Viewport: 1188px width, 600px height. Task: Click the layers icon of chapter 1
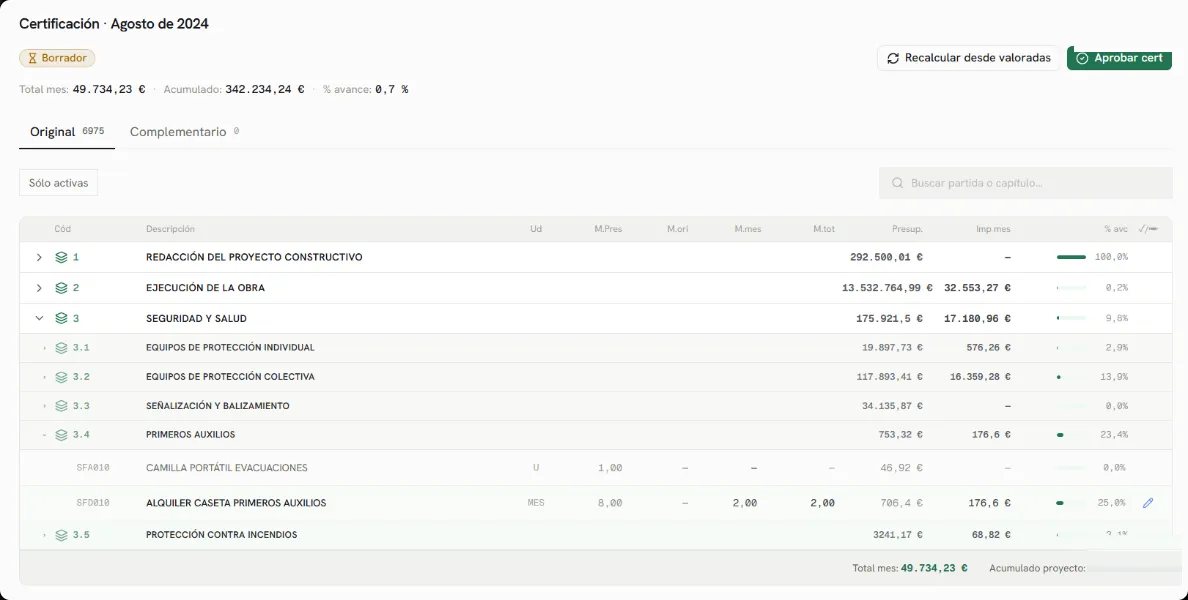tap(61, 258)
